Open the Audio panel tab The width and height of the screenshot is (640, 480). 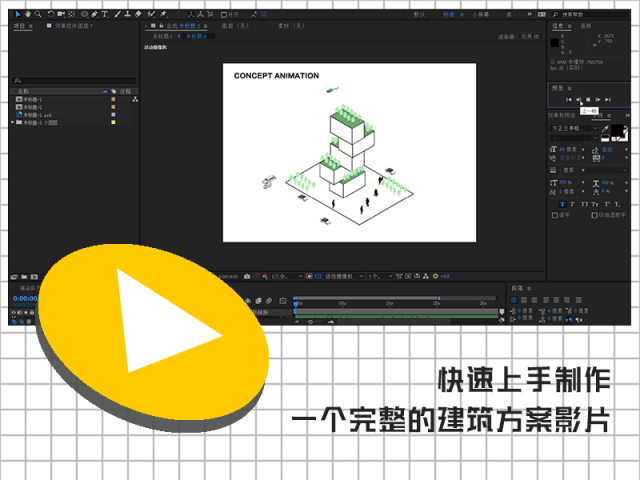coord(586,26)
